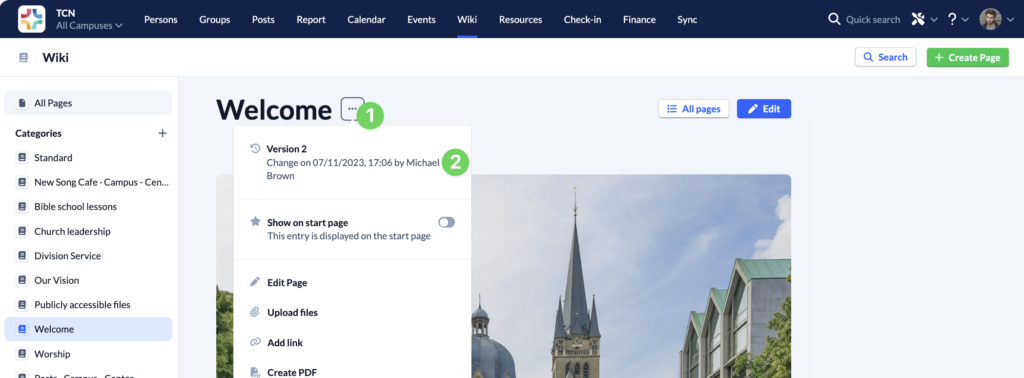1024x378 pixels.
Task: Go to the Posts section
Action: click(263, 20)
